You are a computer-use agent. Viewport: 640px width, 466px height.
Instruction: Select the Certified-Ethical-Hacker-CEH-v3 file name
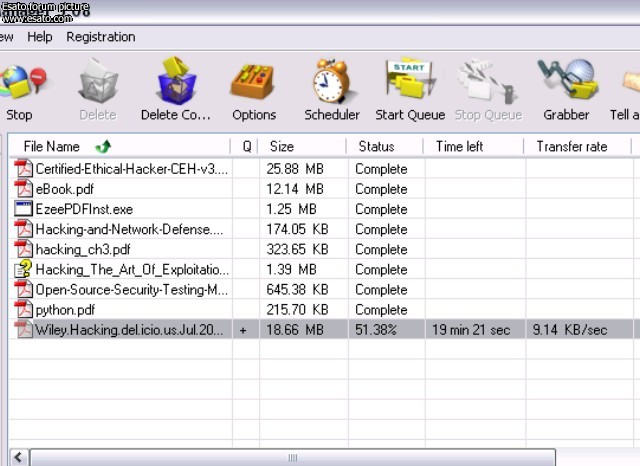pos(132,169)
